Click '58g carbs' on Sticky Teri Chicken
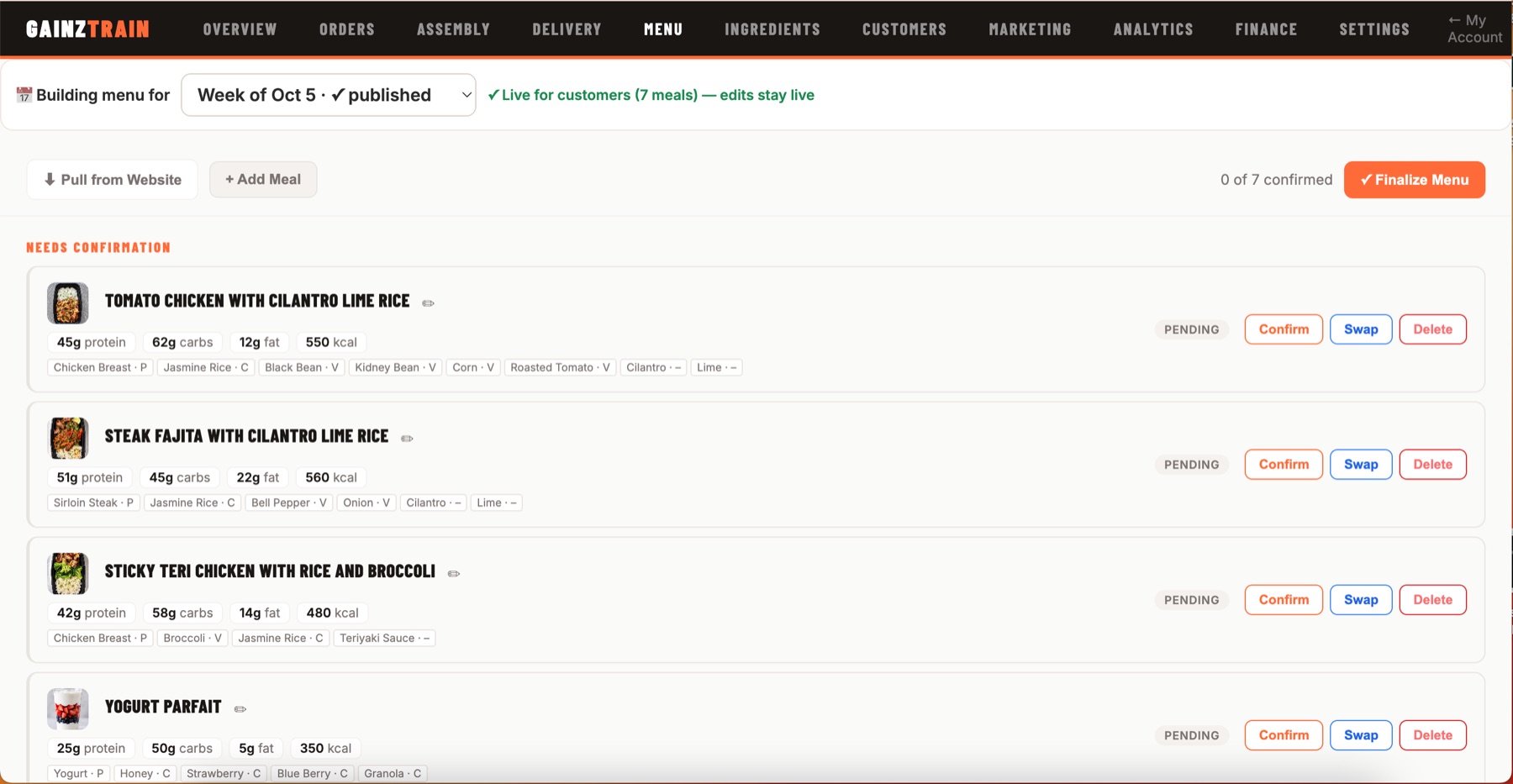 182,613
